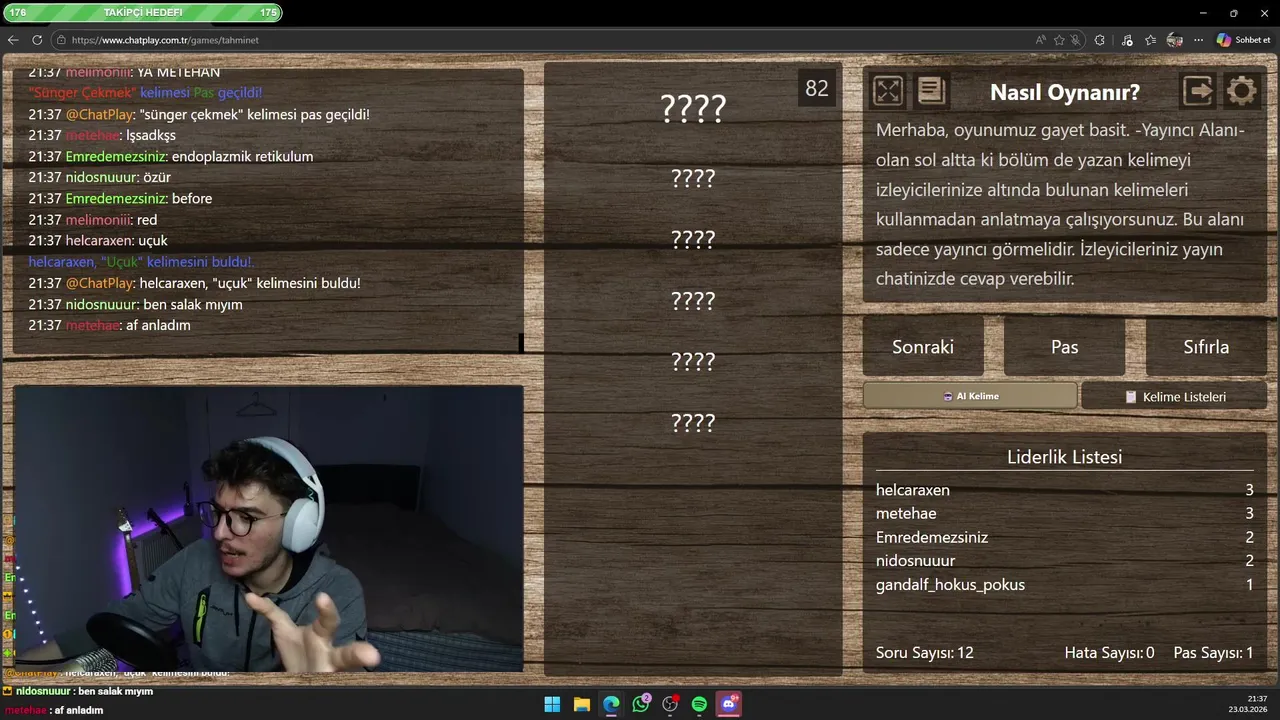The image size is (1280, 720).
Task: Open File Explorer from the taskbar
Action: [x=582, y=704]
